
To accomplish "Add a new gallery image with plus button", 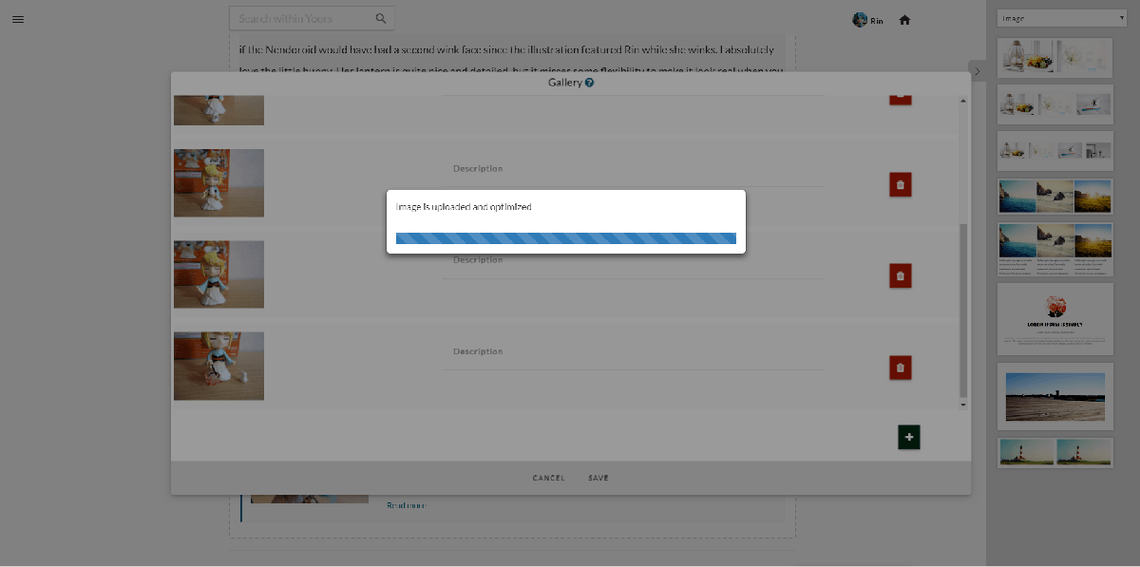I will click(x=909, y=437).
